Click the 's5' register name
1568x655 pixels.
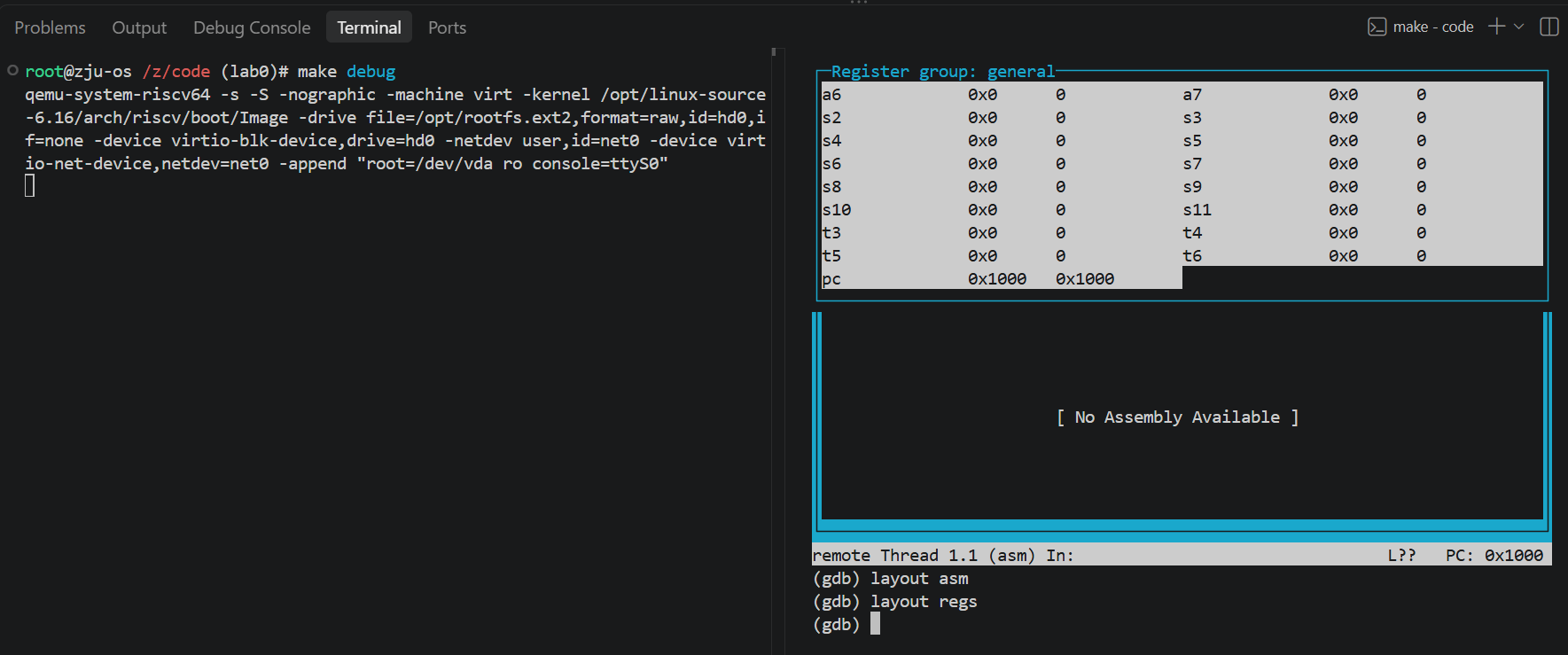click(x=1192, y=141)
